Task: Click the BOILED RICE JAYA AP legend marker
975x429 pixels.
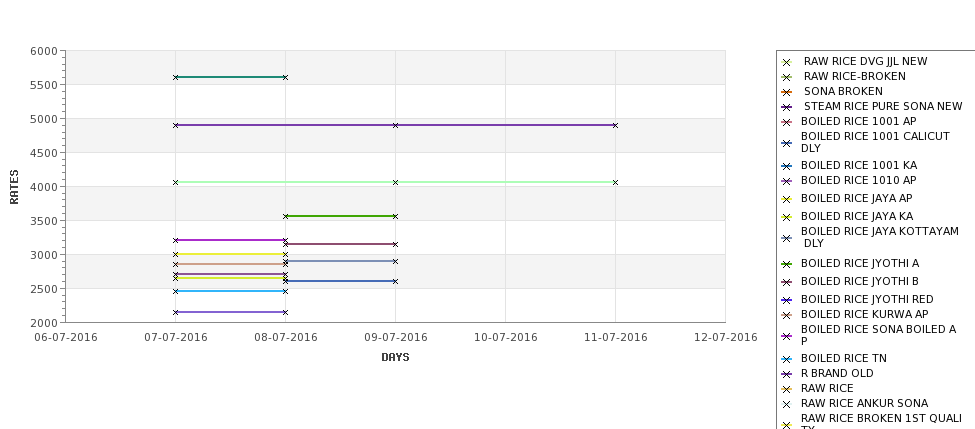Action: coord(786,199)
